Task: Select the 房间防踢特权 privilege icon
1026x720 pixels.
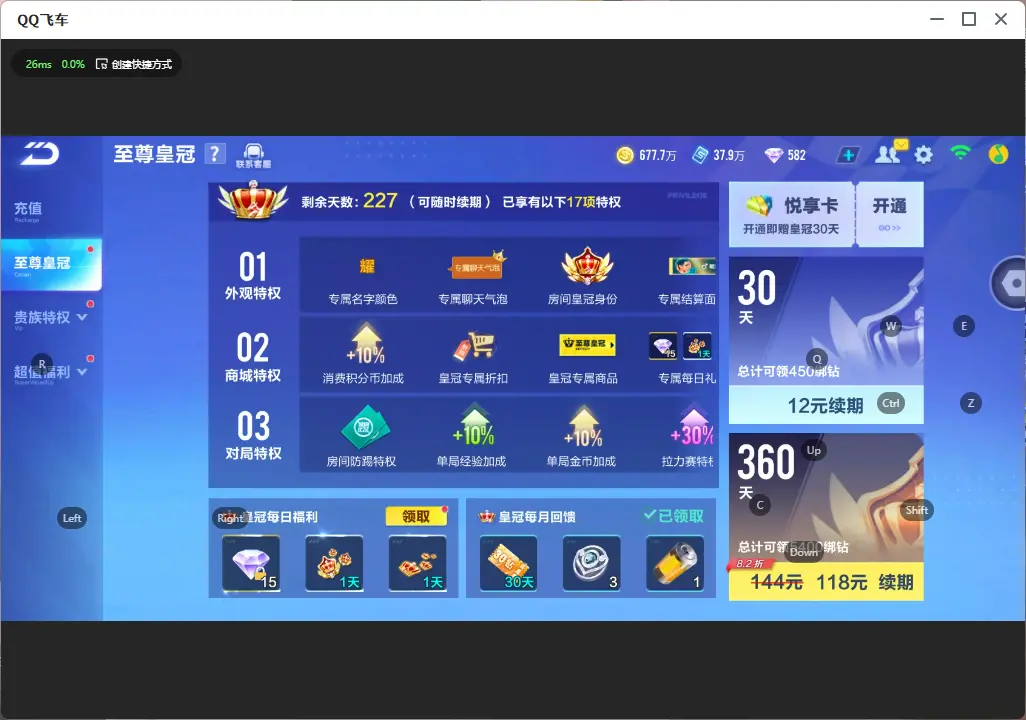Action: [x=365, y=427]
